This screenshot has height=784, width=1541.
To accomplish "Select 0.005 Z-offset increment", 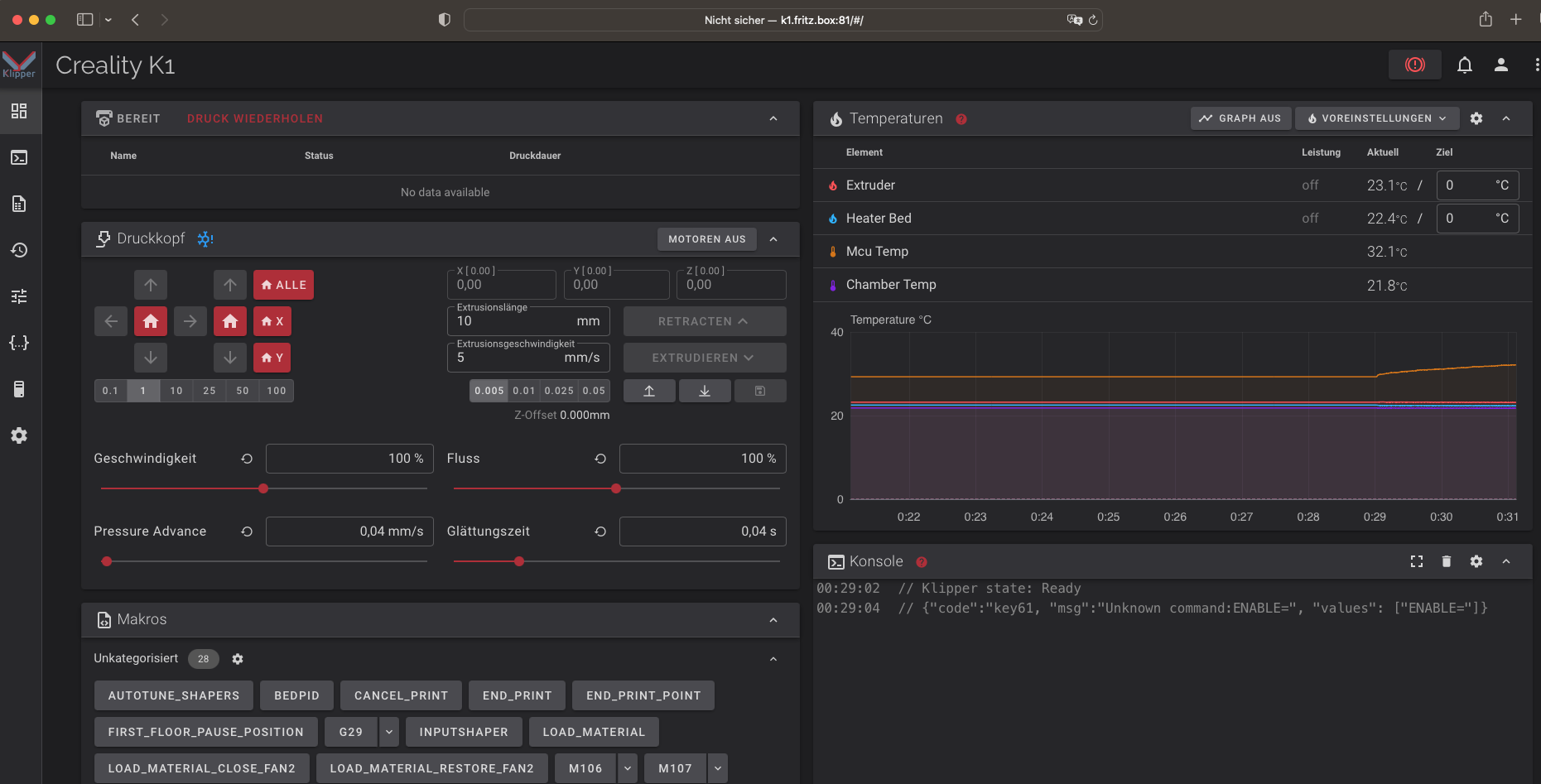I will [489, 391].
